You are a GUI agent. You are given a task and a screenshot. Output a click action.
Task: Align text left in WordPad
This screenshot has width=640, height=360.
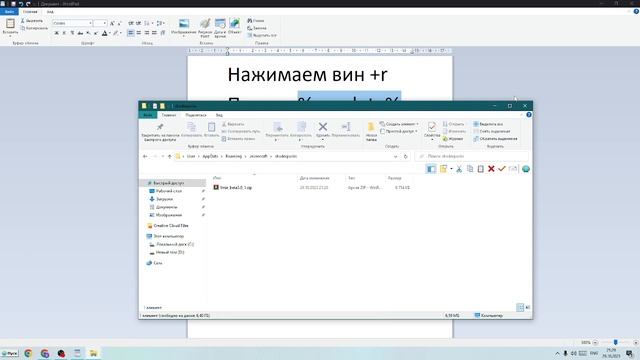(131, 33)
